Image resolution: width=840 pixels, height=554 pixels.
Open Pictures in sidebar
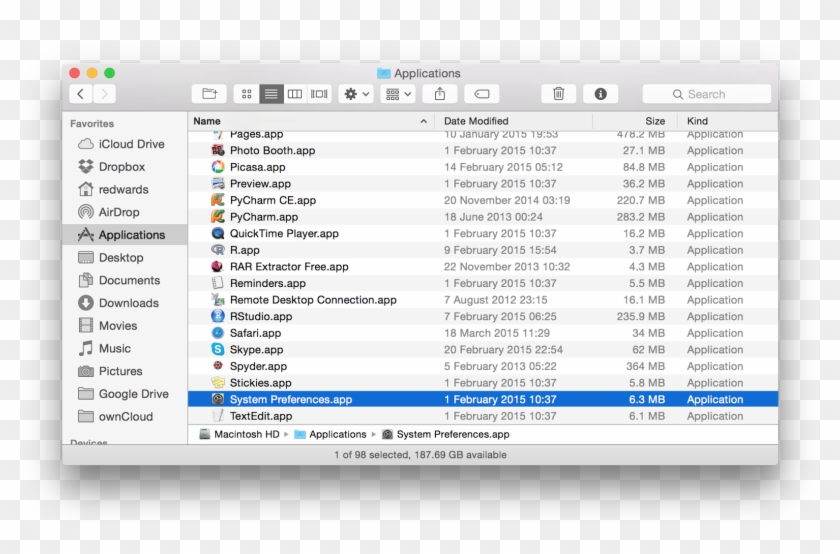(124, 371)
